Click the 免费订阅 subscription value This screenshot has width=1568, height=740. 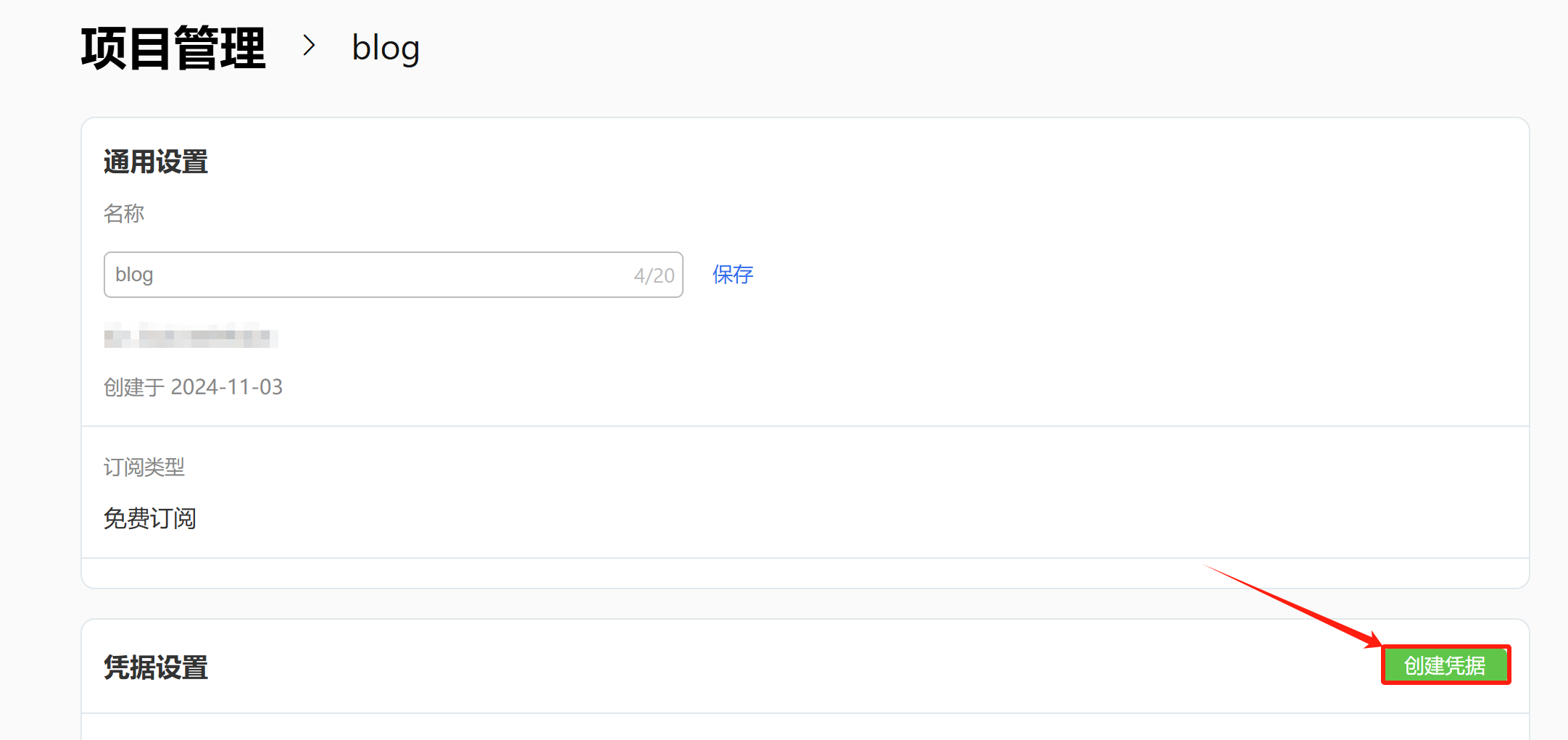click(150, 518)
